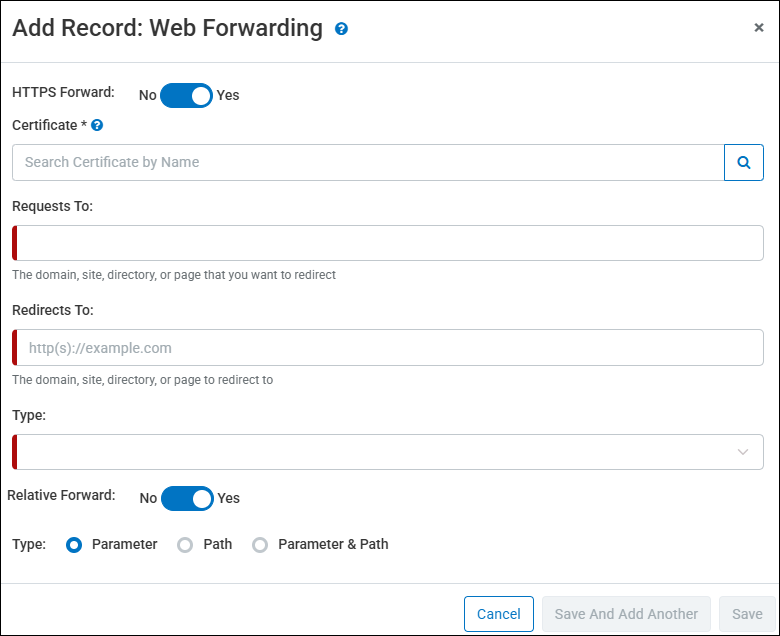Choose the Parameter & Path radio option
This screenshot has height=636, width=780.
coord(260,545)
